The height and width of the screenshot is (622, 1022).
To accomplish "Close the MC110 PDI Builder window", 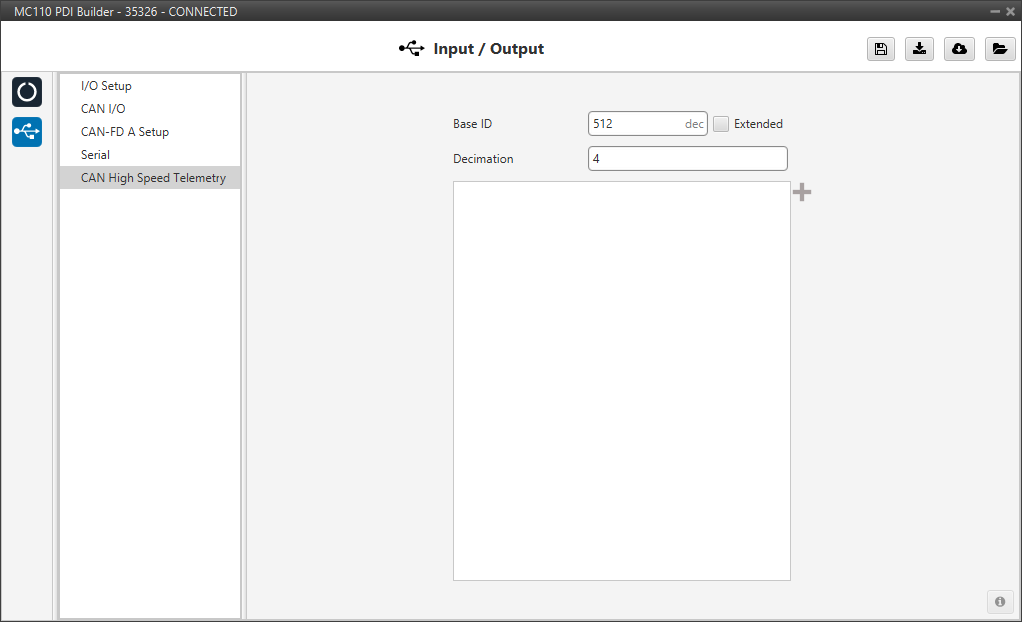I will click(x=1010, y=11).
